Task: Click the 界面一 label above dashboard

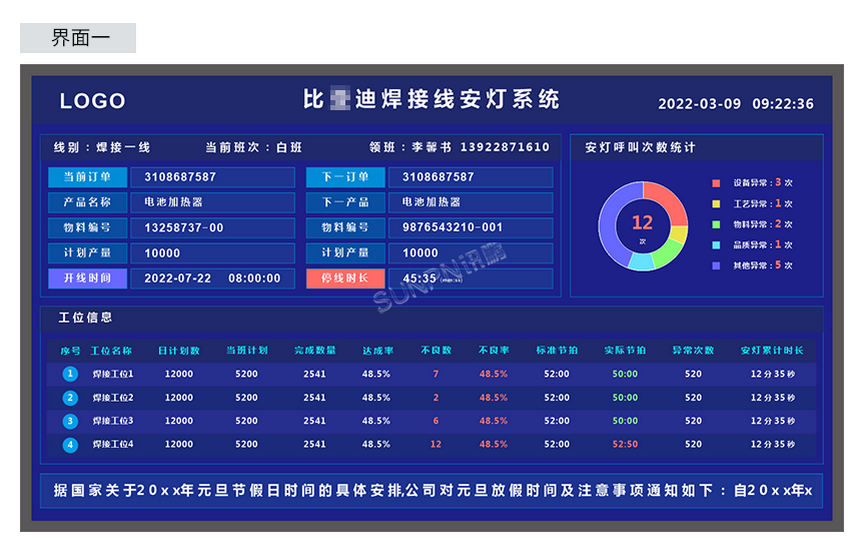Action: coord(80,38)
